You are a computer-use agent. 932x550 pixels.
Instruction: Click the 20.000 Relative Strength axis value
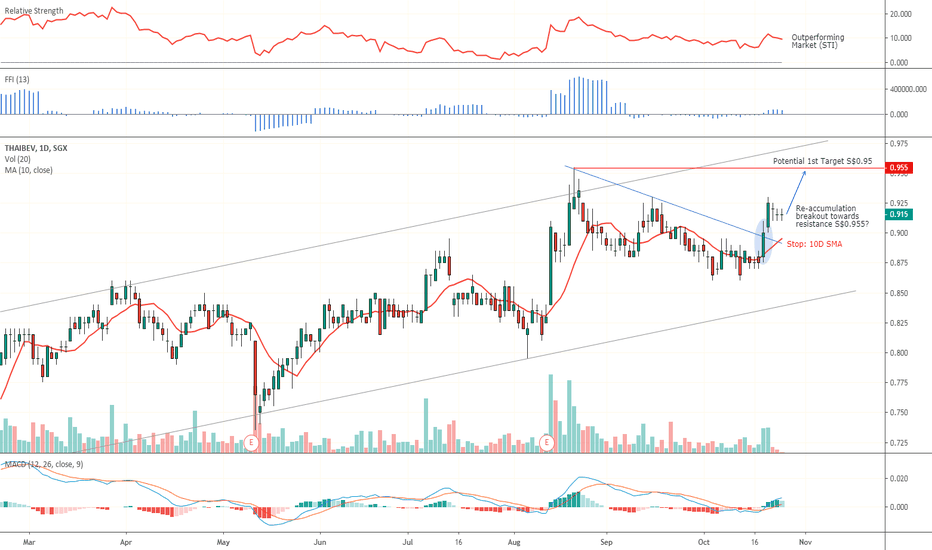(x=900, y=14)
